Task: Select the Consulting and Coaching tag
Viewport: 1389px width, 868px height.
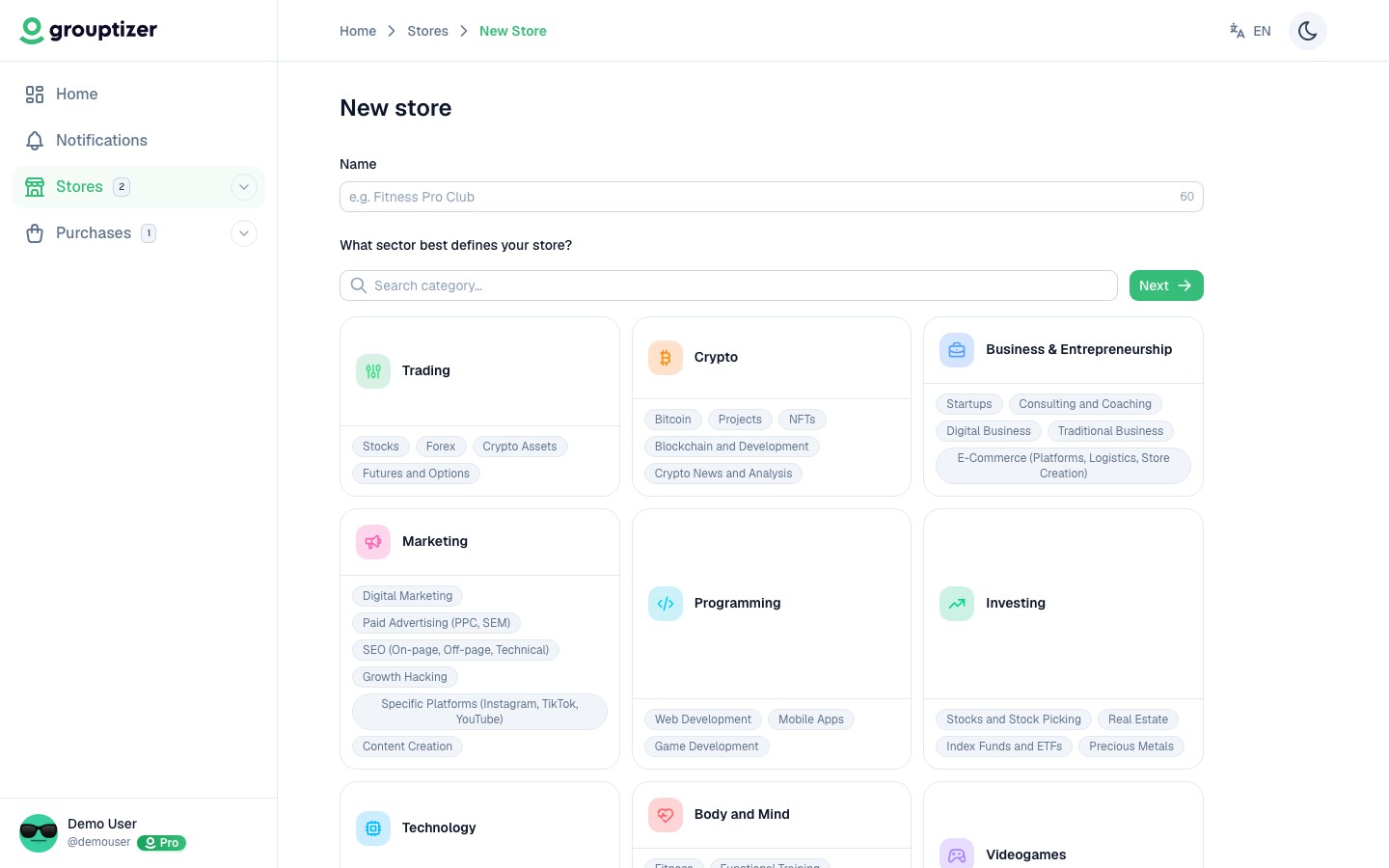Action: [x=1085, y=404]
